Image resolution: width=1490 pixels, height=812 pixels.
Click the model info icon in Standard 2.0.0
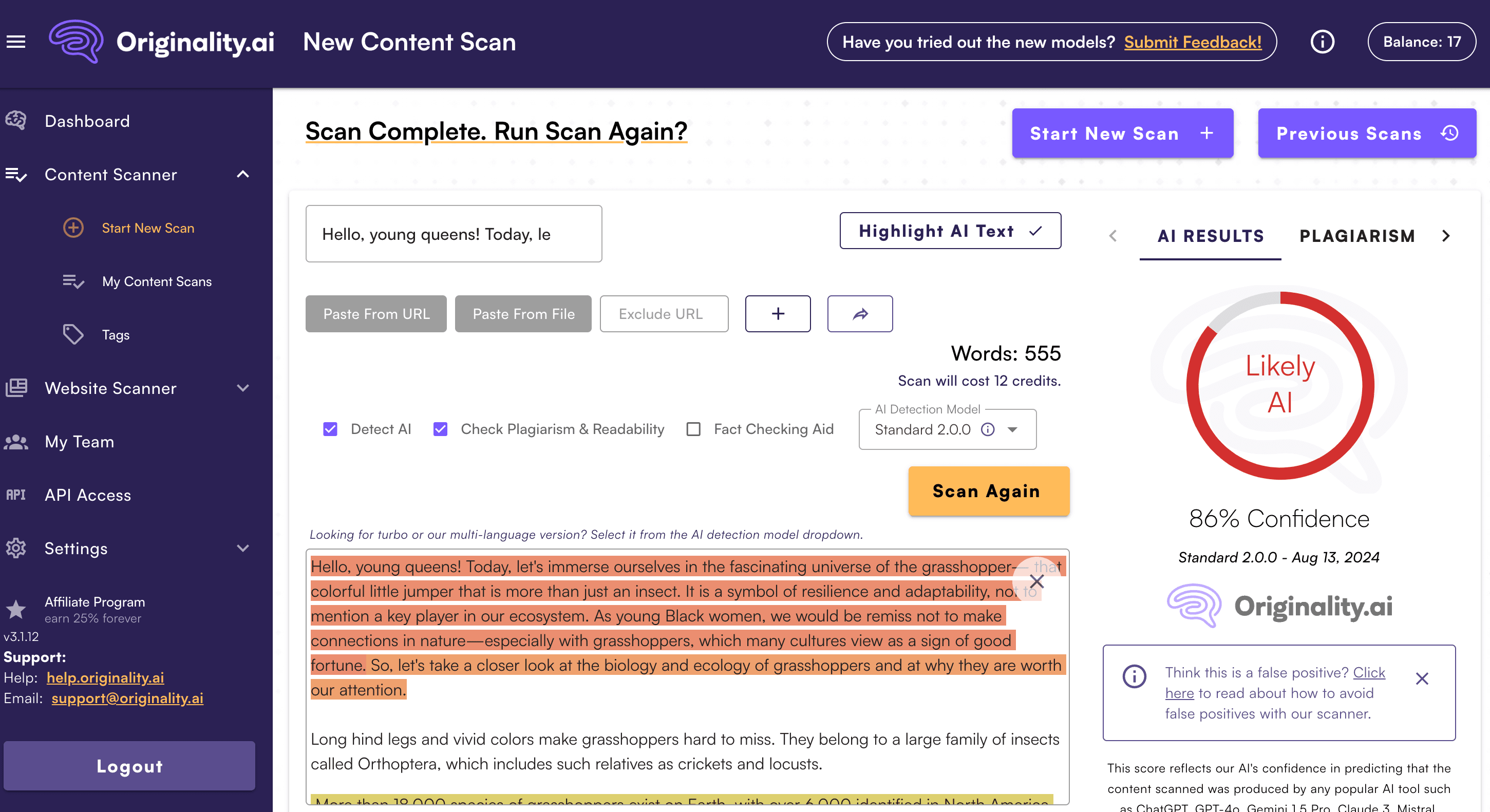point(987,429)
